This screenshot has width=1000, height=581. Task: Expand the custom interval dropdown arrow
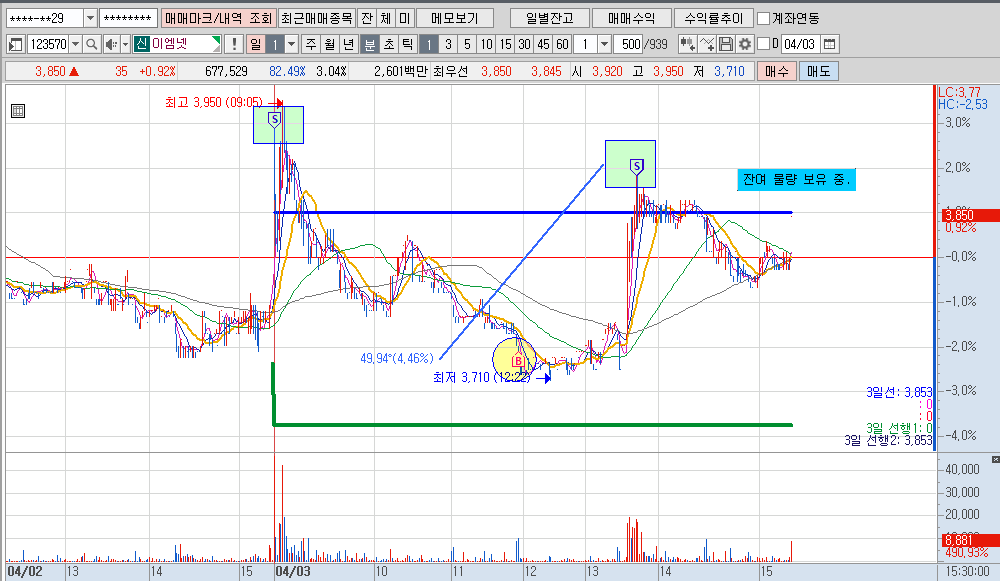604,44
